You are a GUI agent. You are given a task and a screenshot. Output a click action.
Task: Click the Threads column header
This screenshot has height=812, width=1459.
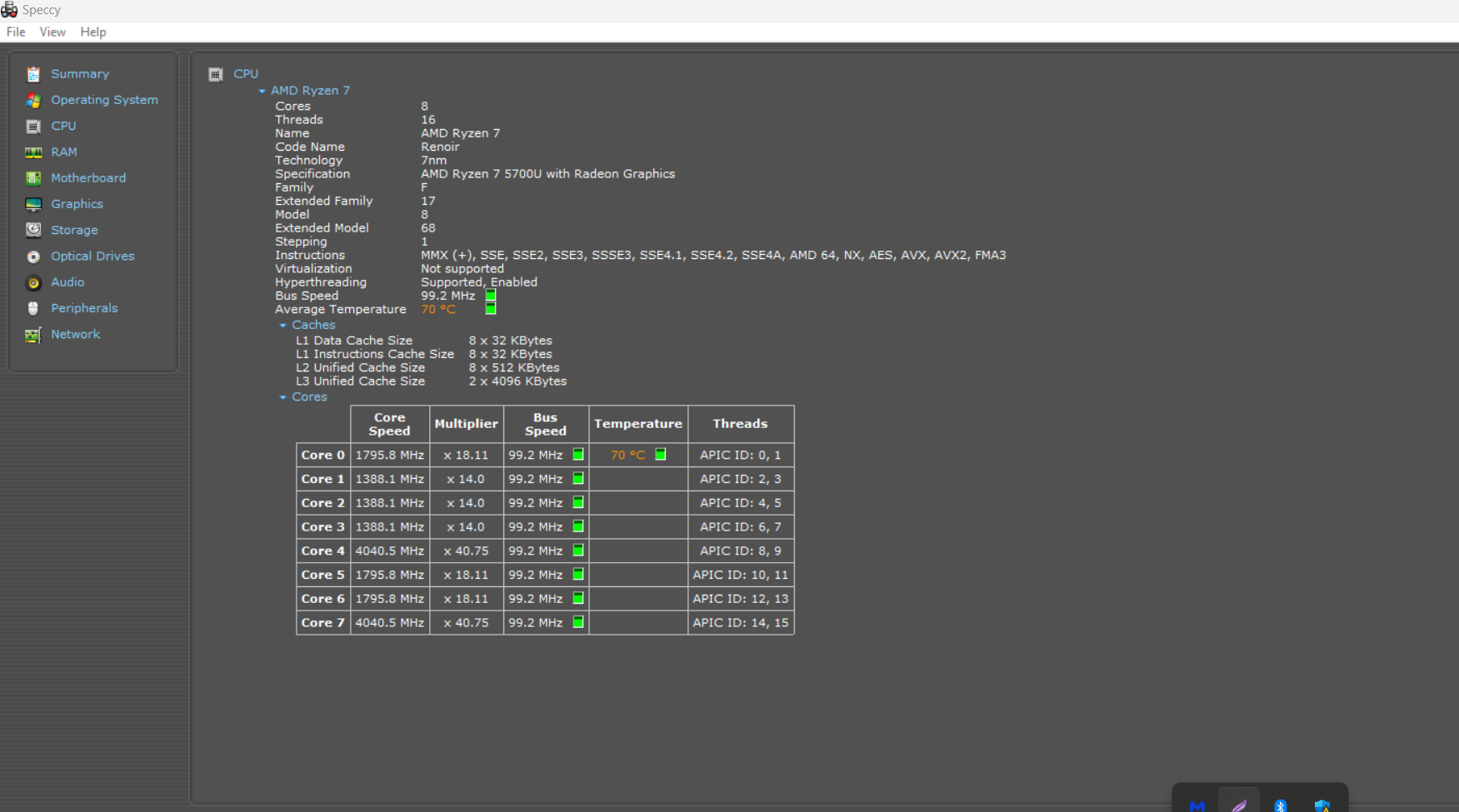click(741, 424)
